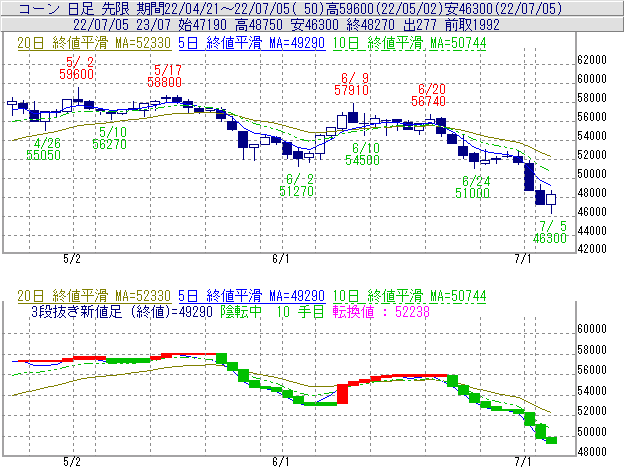Click the 陰転中 status text
This screenshot has height=475, width=624.
pos(241,311)
